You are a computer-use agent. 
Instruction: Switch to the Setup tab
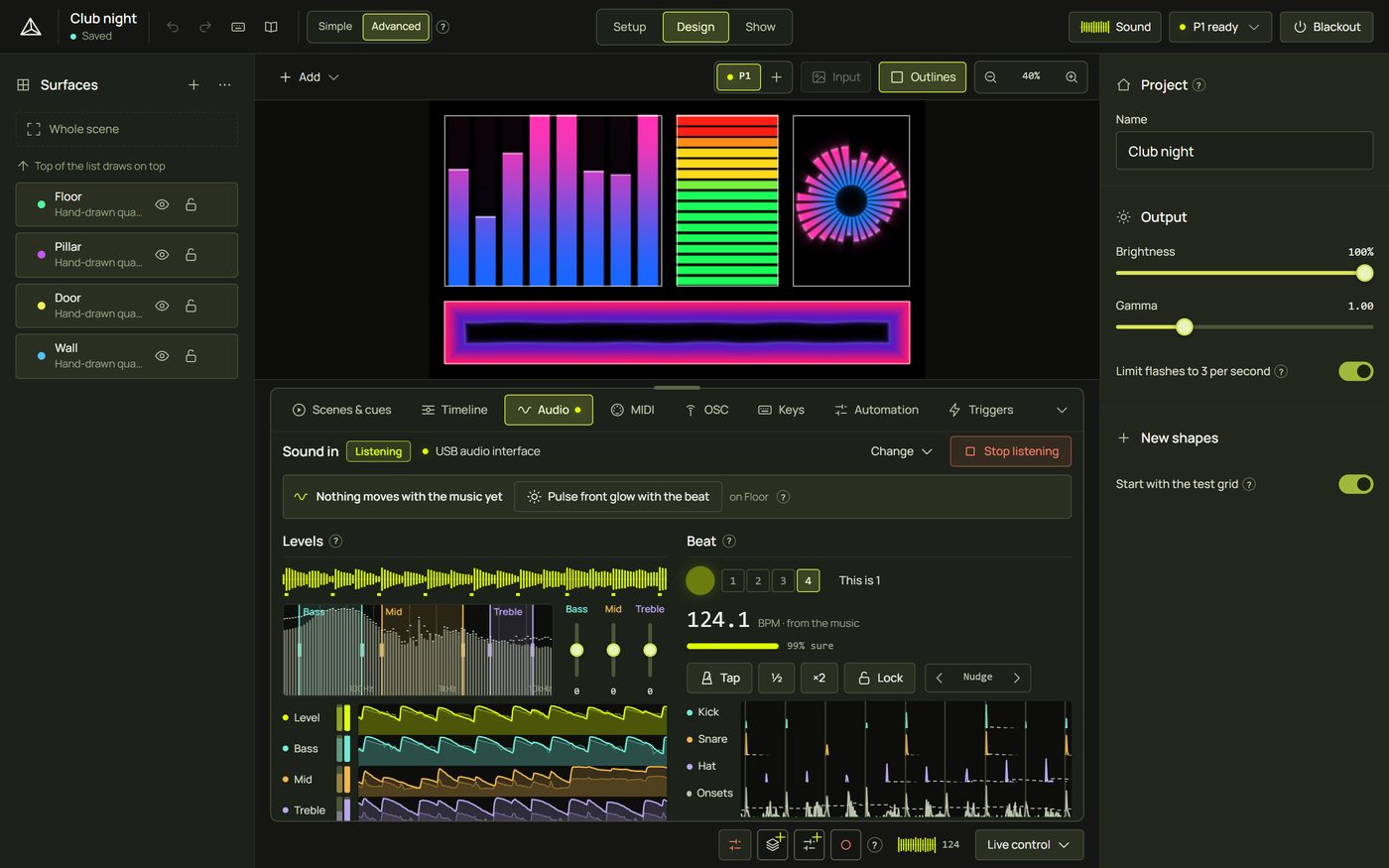pos(629,27)
